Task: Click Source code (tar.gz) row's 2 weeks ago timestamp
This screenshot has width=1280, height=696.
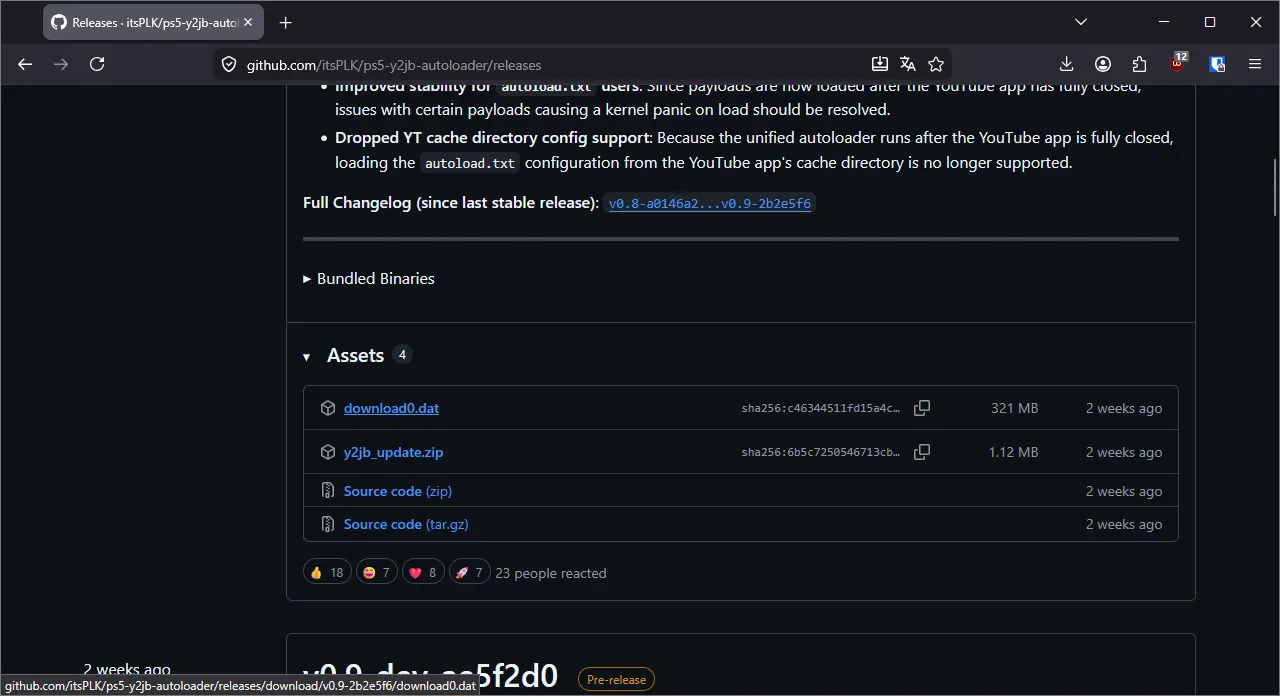Action: click(x=1124, y=524)
